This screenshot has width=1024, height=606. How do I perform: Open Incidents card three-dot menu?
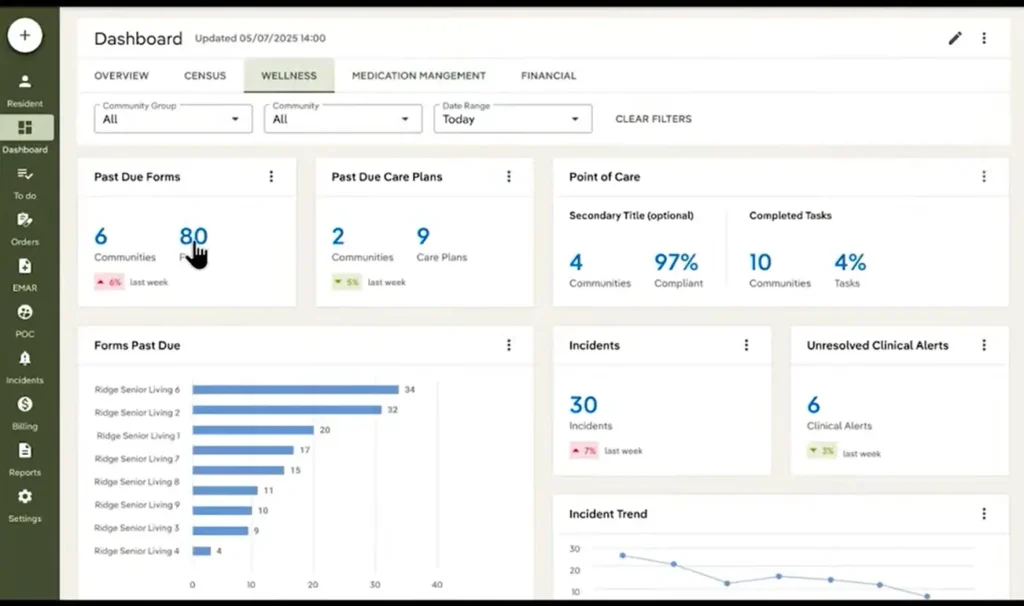746,345
